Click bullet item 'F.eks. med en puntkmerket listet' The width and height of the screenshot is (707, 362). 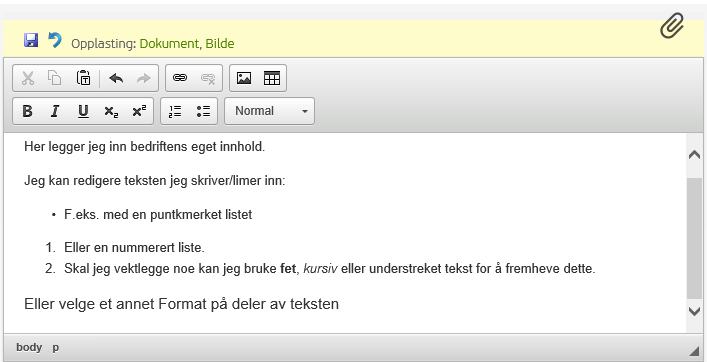[x=158, y=215]
